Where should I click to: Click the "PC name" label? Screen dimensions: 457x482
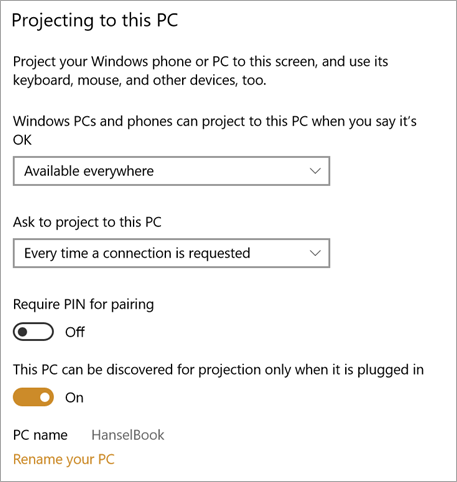[x=40, y=435]
